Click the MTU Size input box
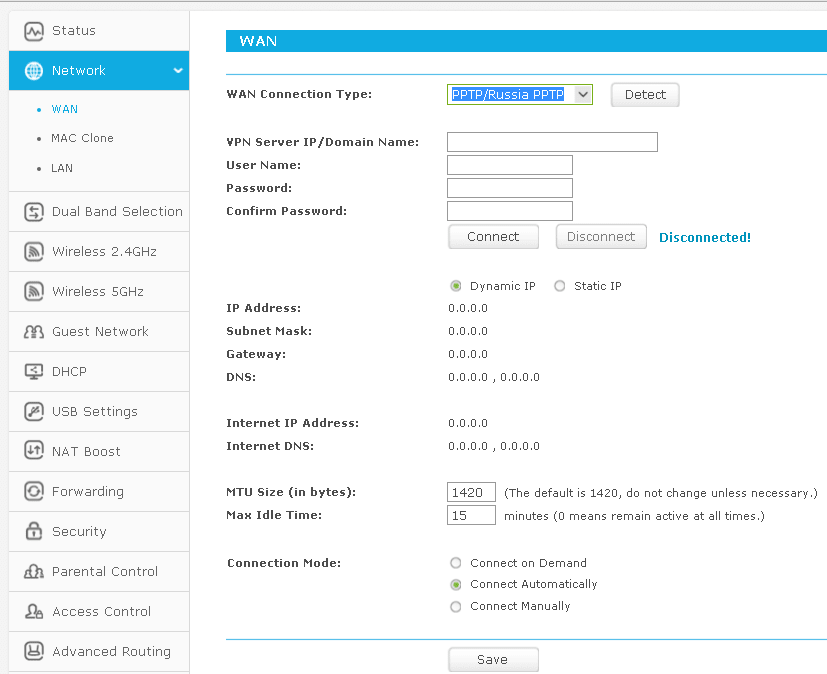The width and height of the screenshot is (827, 674). pyautogui.click(x=471, y=493)
